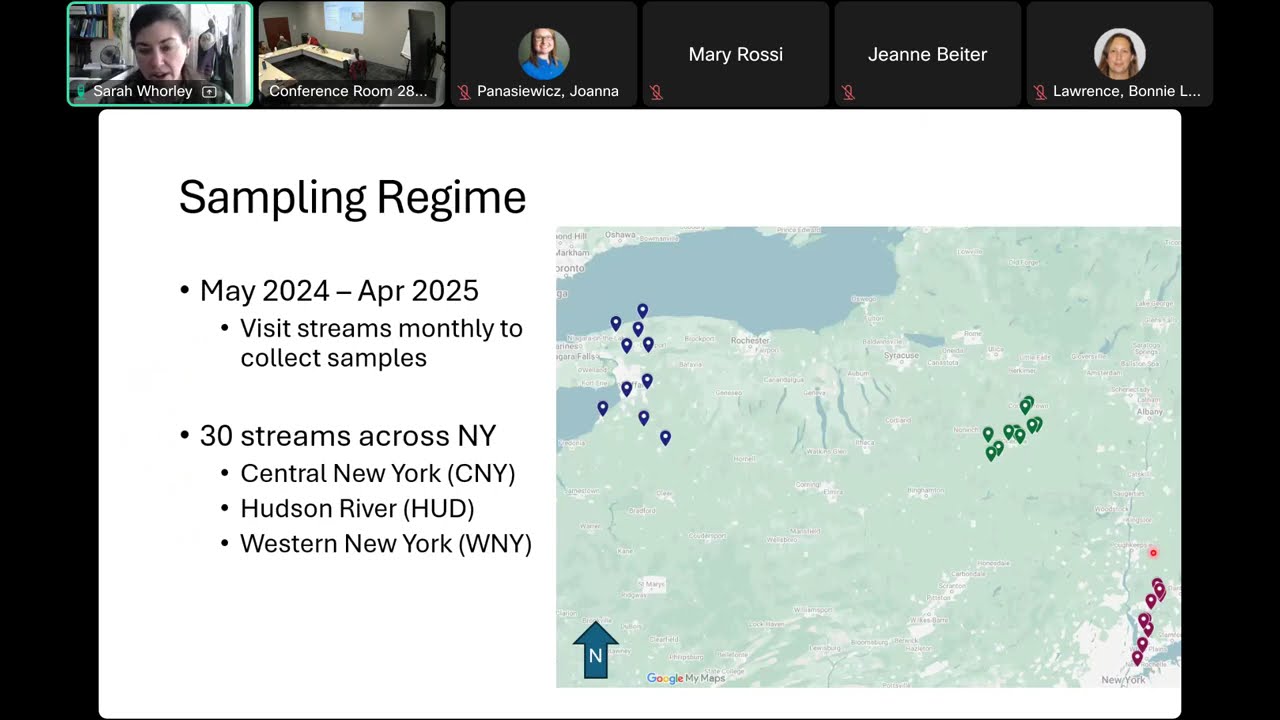
Task: Click the Old Forge label on the map
Action: (1024, 262)
